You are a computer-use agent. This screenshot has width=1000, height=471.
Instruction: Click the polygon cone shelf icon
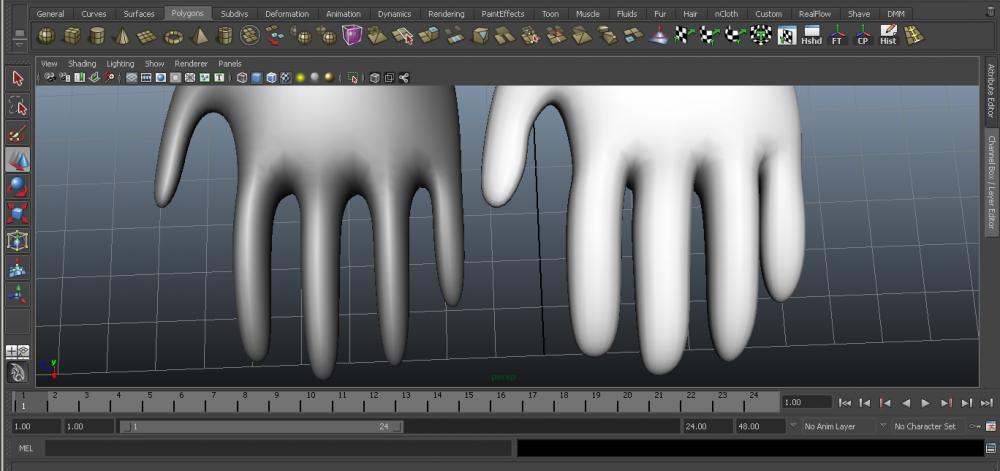121,36
